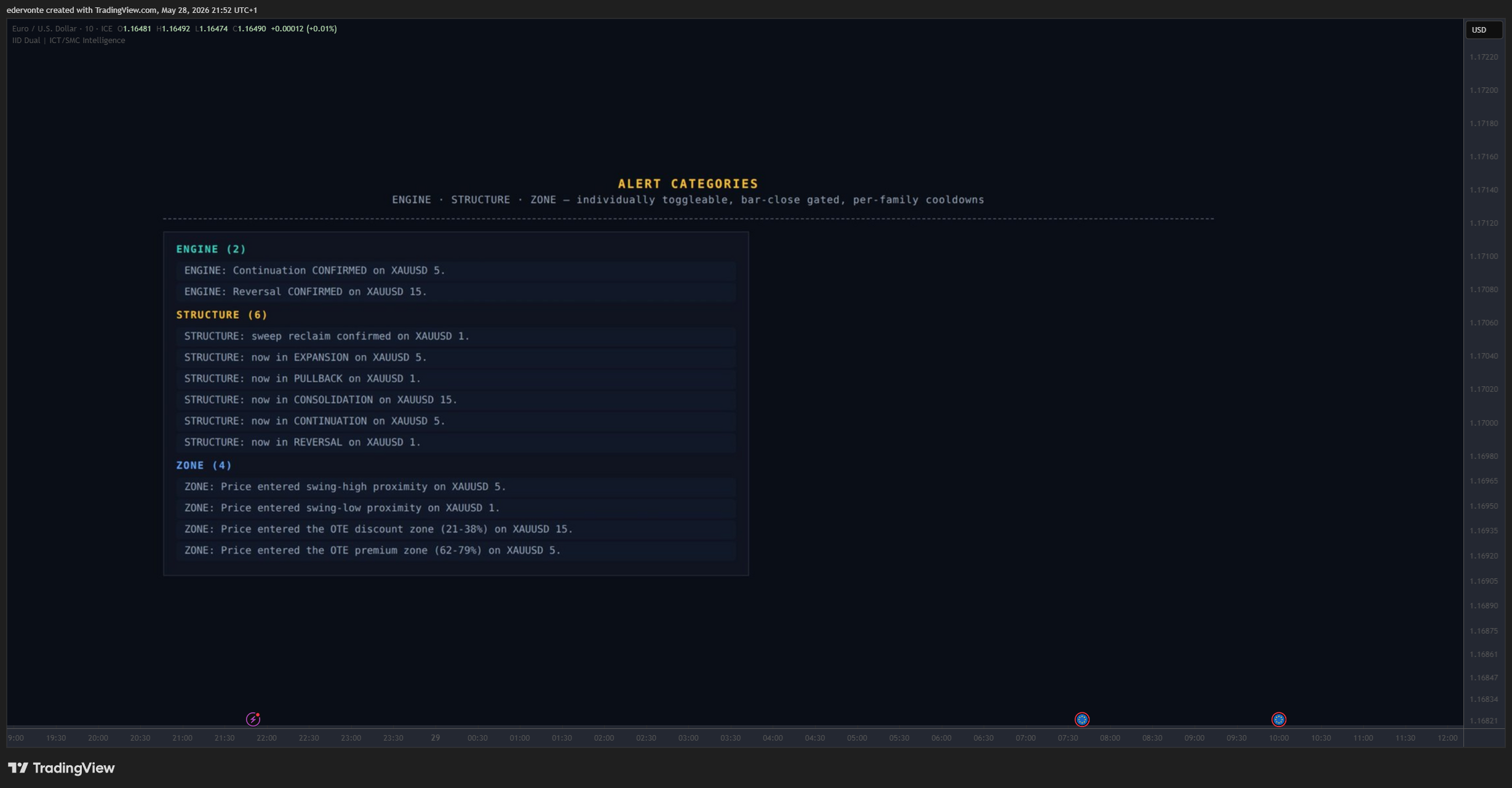Click the open value O1.16481 in header
Viewport: 1512px width, 788px height.
134,29
